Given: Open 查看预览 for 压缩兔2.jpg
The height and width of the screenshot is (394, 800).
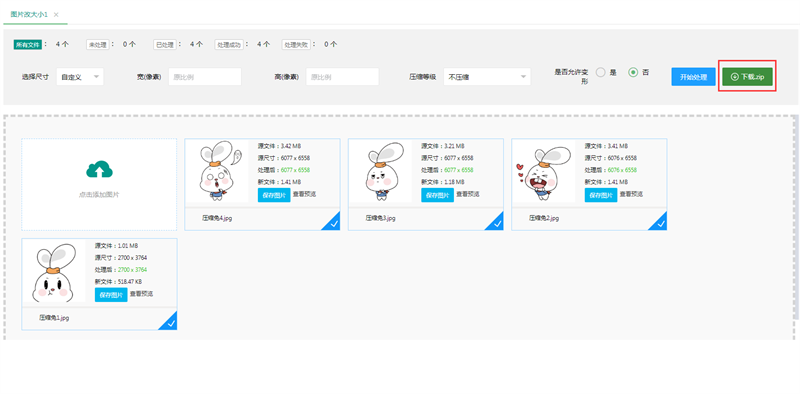Looking at the screenshot, I should tap(631, 194).
